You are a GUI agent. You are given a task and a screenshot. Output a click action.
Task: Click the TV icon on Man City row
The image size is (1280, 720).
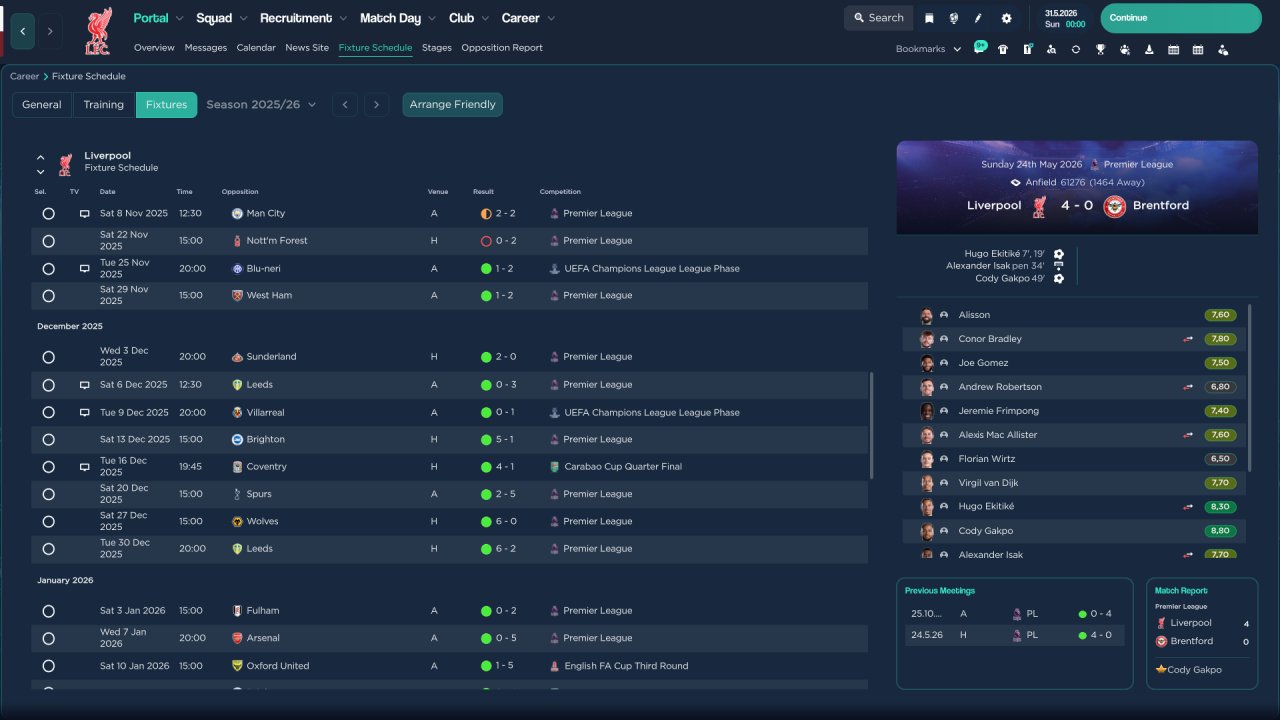coord(85,213)
